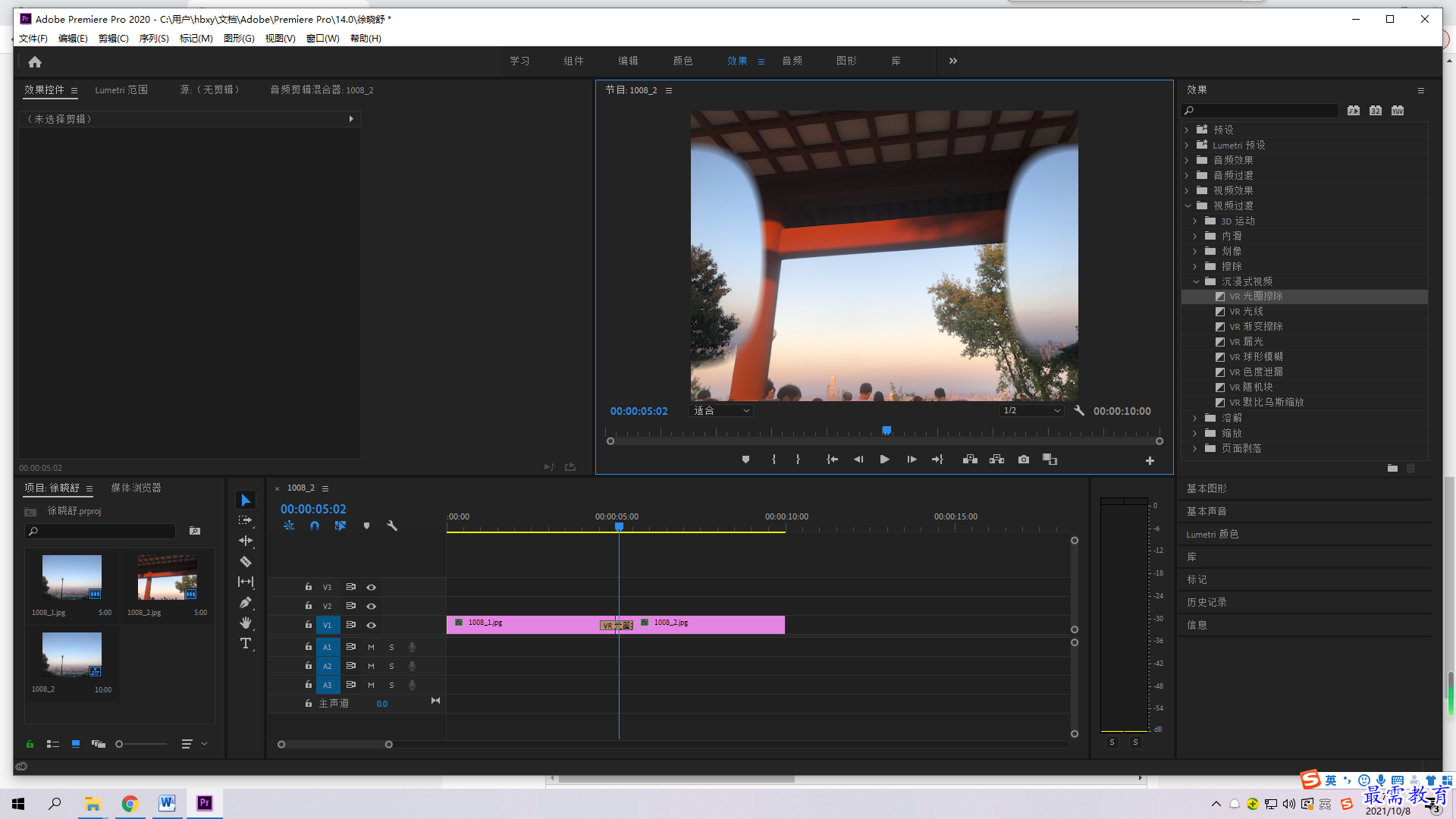The height and width of the screenshot is (819, 1456).
Task: Switch to the 编辑 workspace
Action: pos(628,61)
